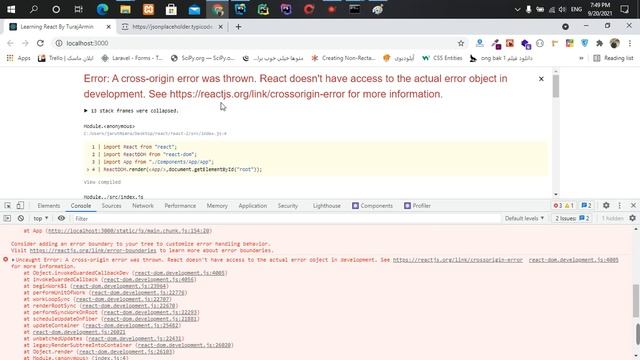Click the console vertical scrollbar
Screen dimensions: 640x360
636,301
